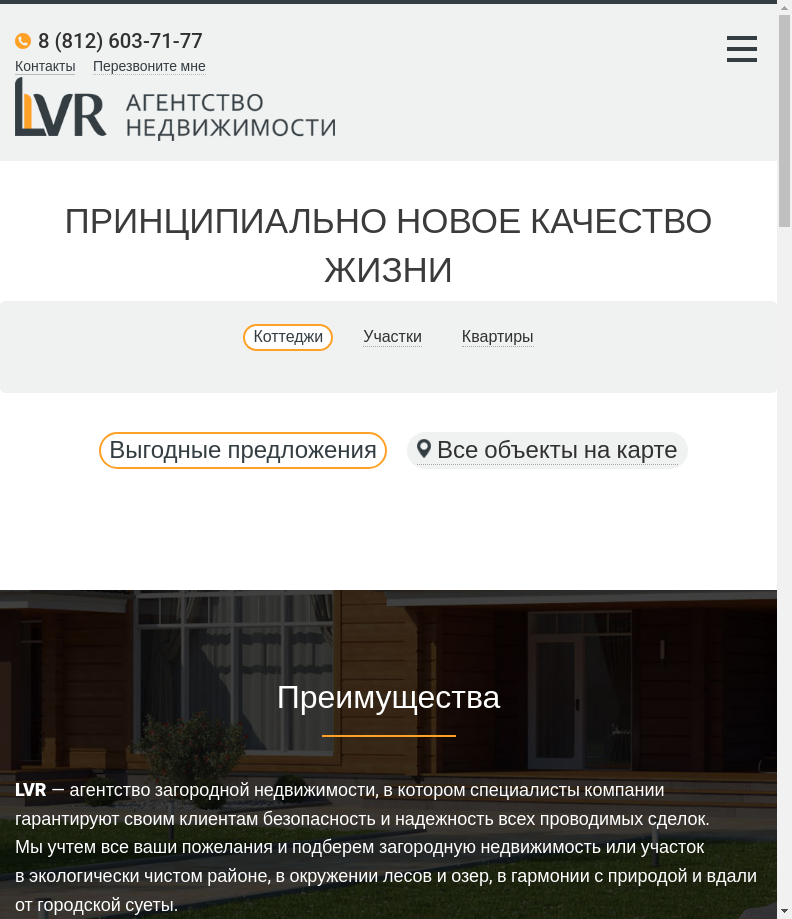This screenshot has height=919, width=792.
Task: Select the Коттеджи tab
Action: 288,337
